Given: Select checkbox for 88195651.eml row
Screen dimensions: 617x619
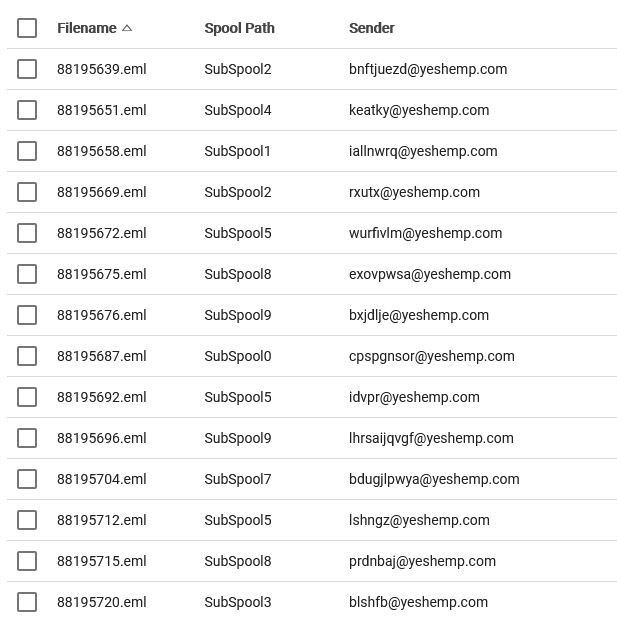Looking at the screenshot, I should click(x=27, y=110).
